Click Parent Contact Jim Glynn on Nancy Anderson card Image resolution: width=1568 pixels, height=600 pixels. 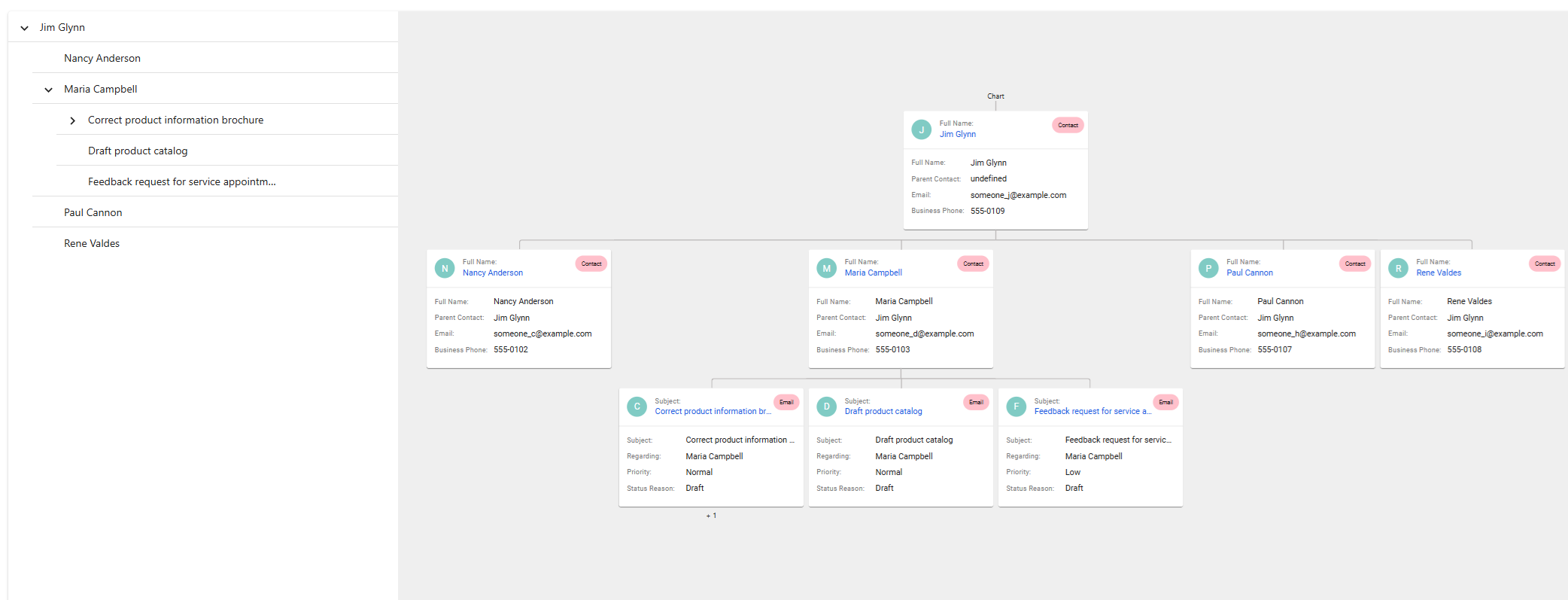[x=511, y=318]
